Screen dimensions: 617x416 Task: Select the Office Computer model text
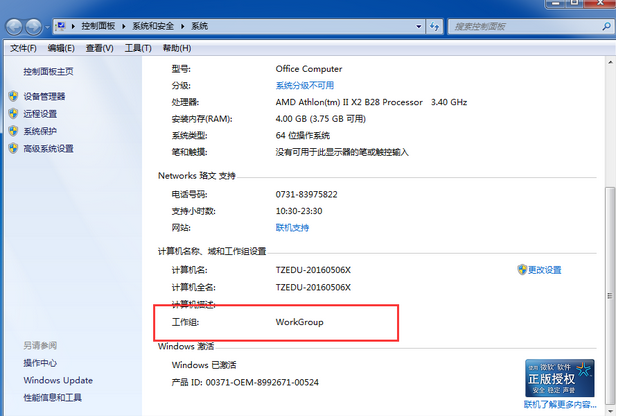pos(309,69)
